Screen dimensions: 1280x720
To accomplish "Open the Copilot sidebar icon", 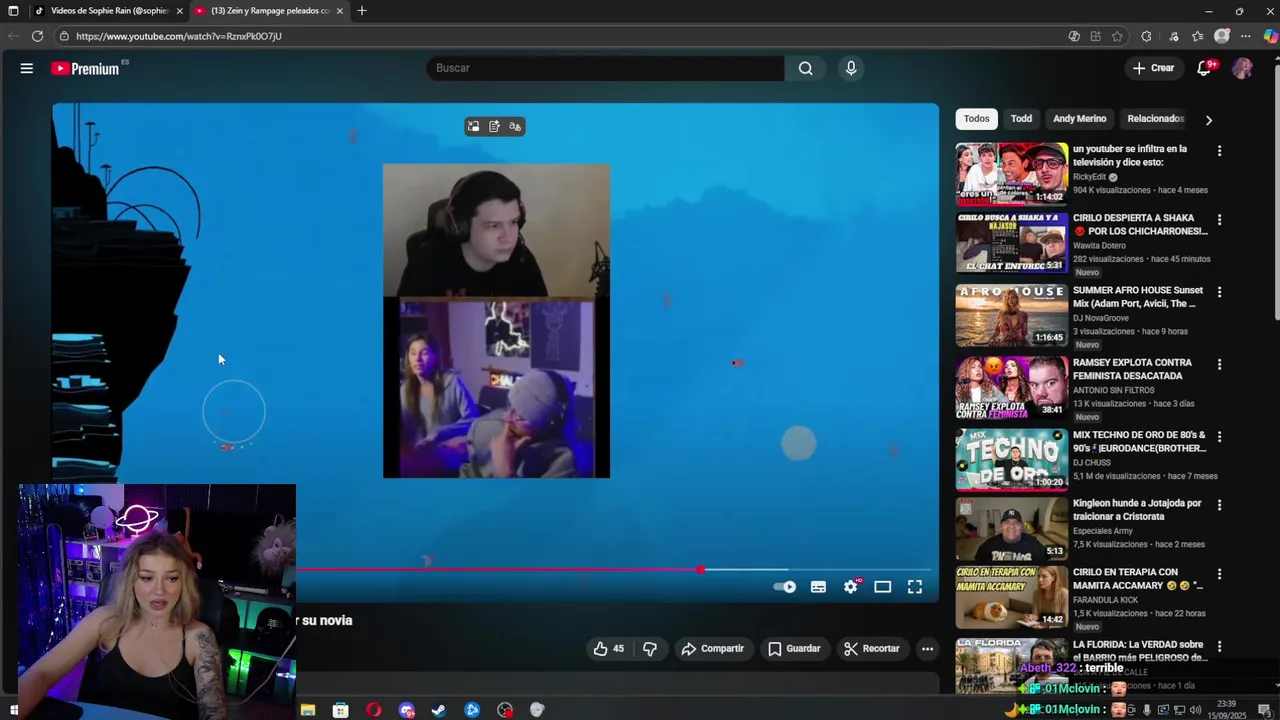I will pyautogui.click(x=1270, y=36).
